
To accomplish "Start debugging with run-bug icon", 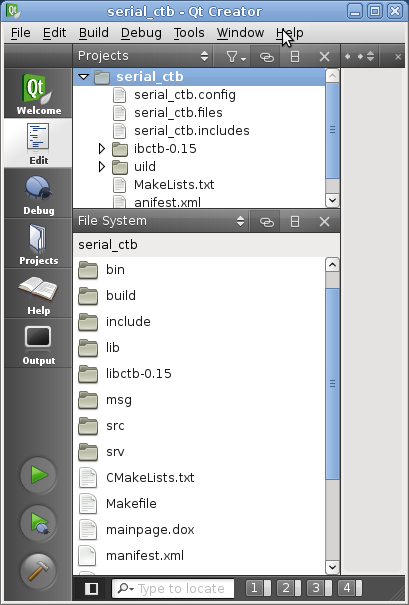I will click(39, 523).
